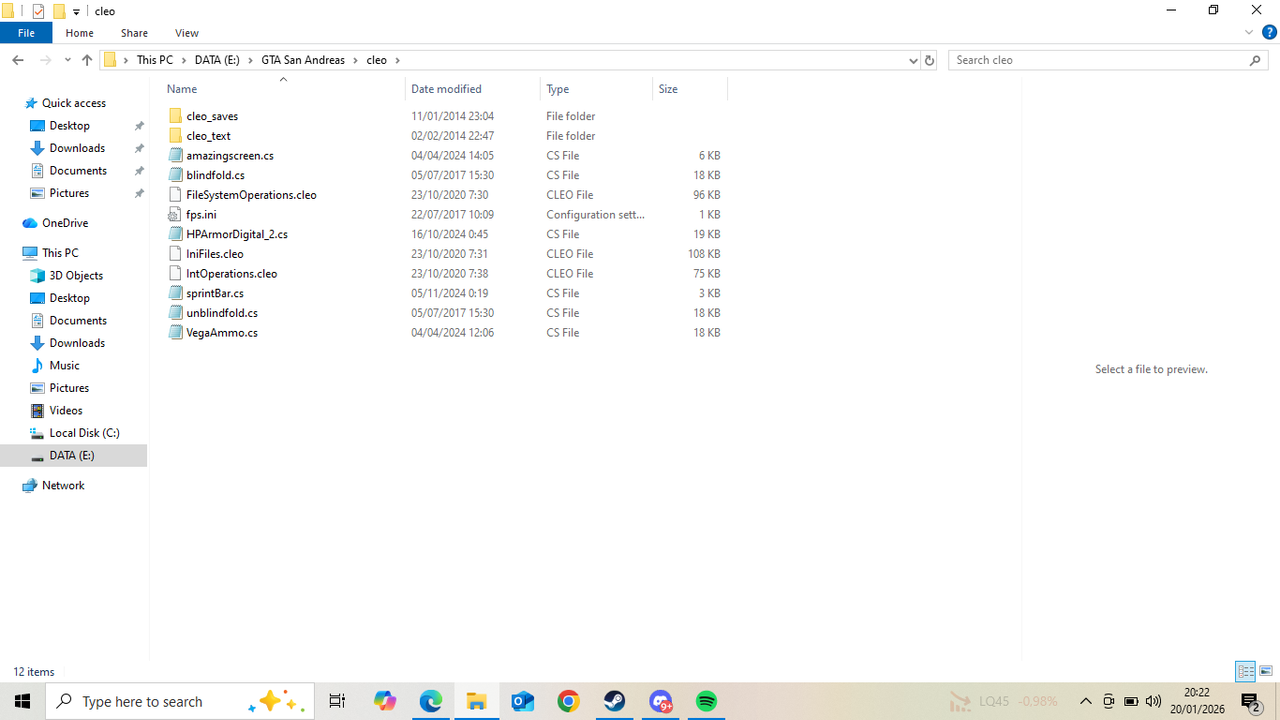The image size is (1280, 720).
Task: Click the magnifier icon in the search box
Action: [x=1256, y=60]
